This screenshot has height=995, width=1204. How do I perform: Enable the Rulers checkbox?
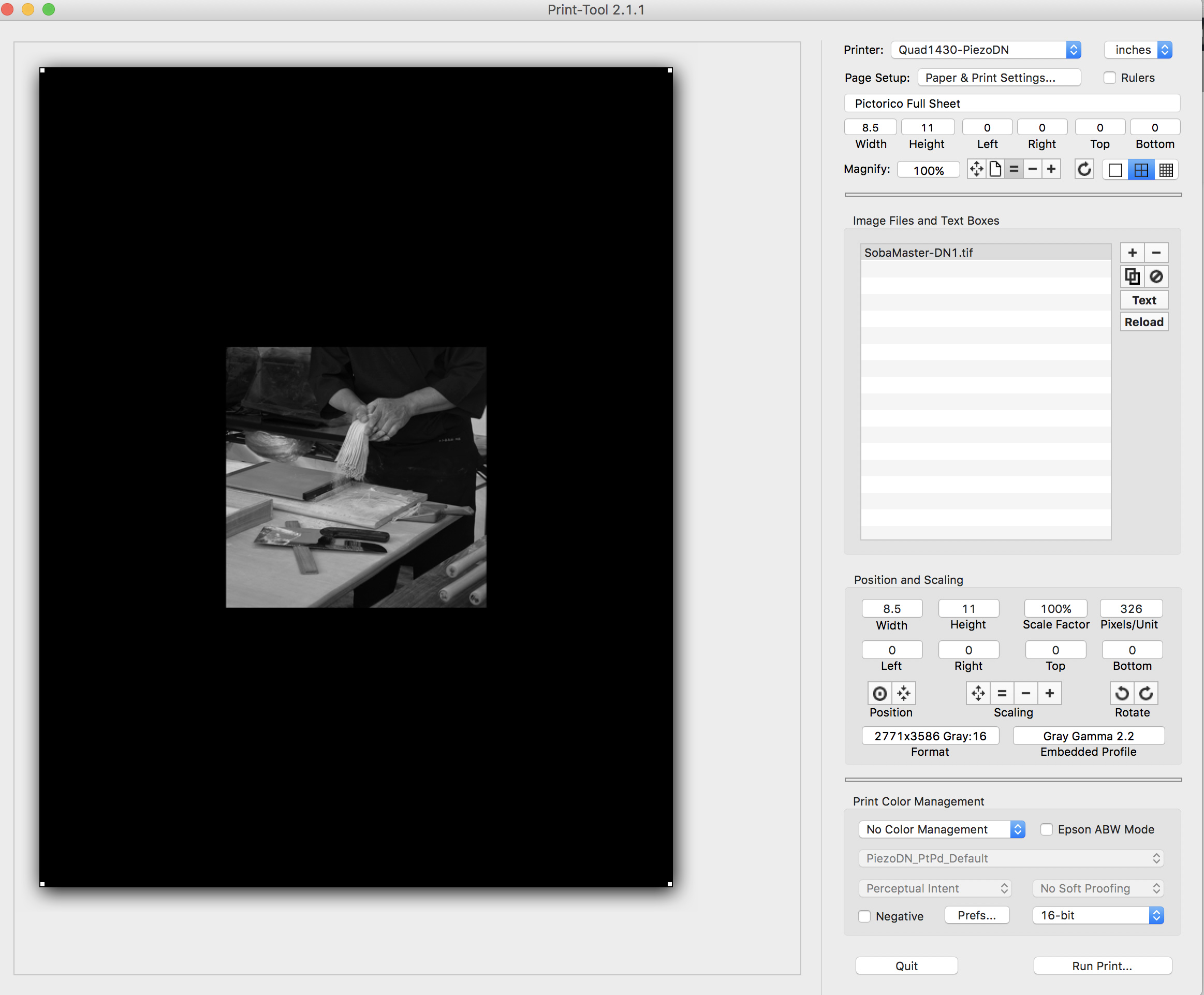coord(1110,78)
